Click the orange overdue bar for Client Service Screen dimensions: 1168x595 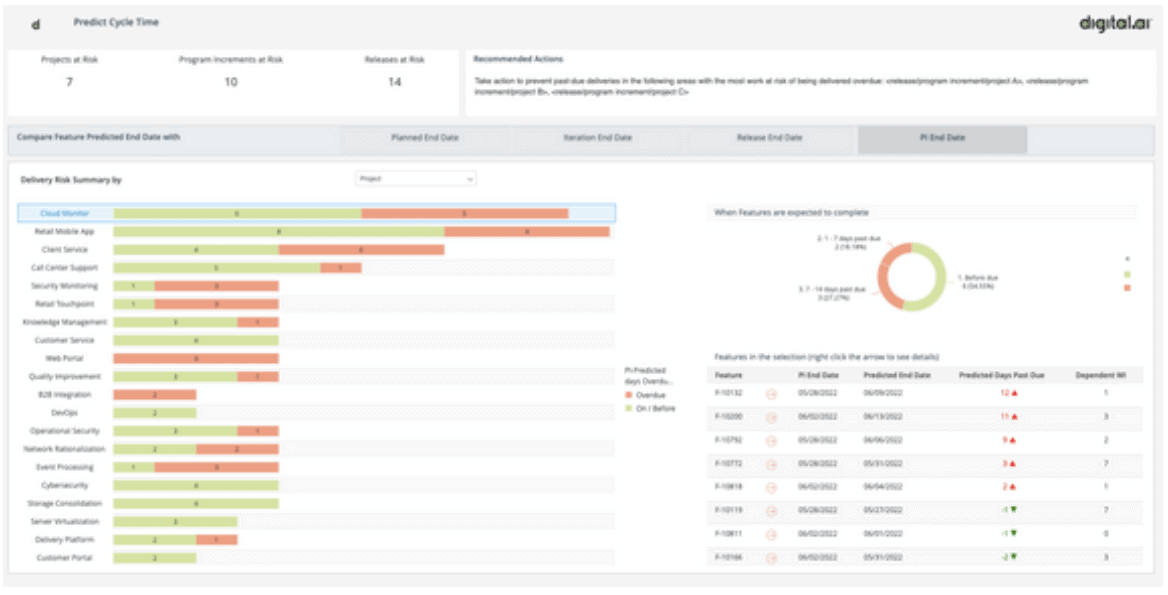(361, 249)
